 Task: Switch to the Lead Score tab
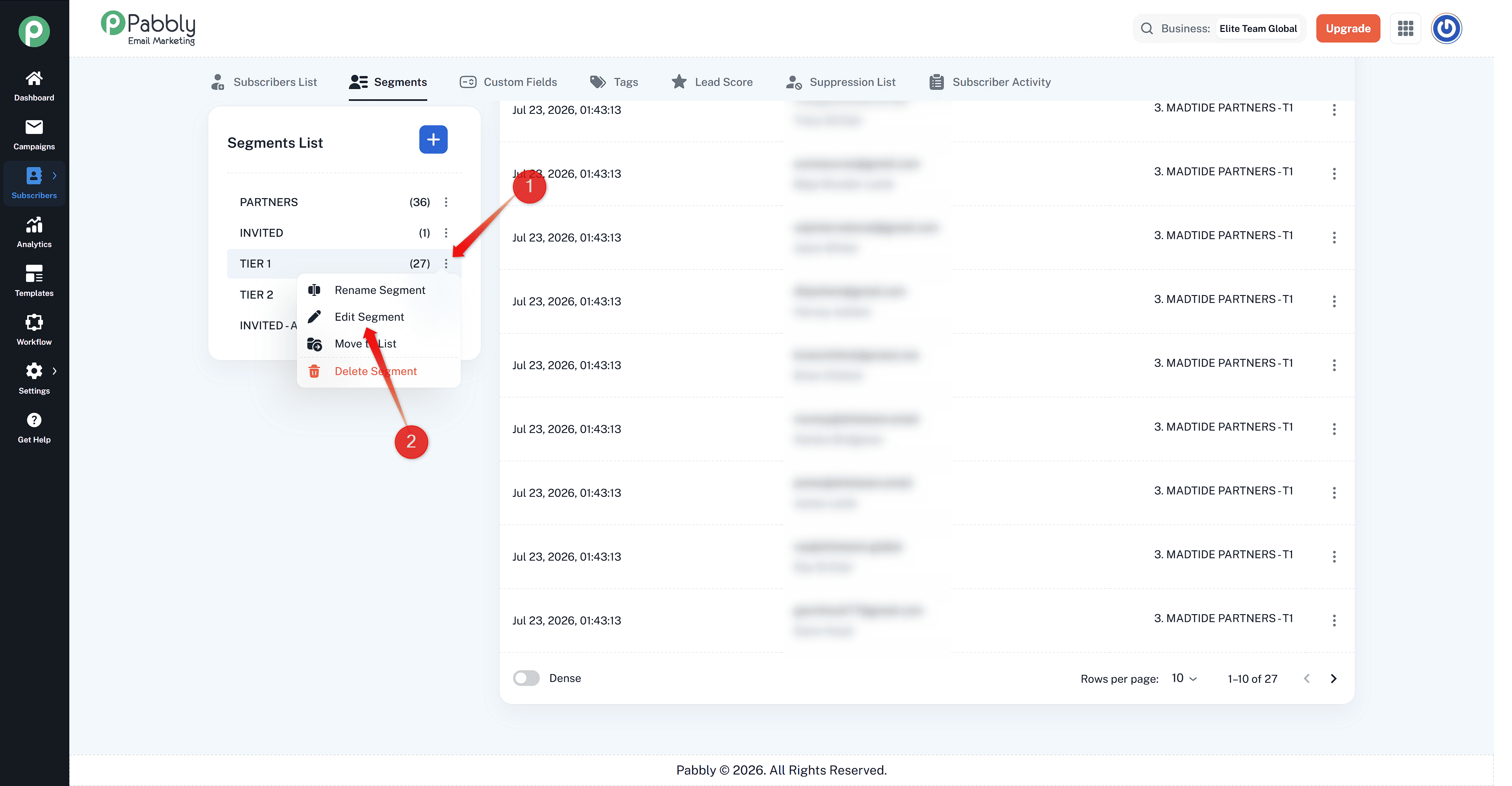click(x=712, y=82)
